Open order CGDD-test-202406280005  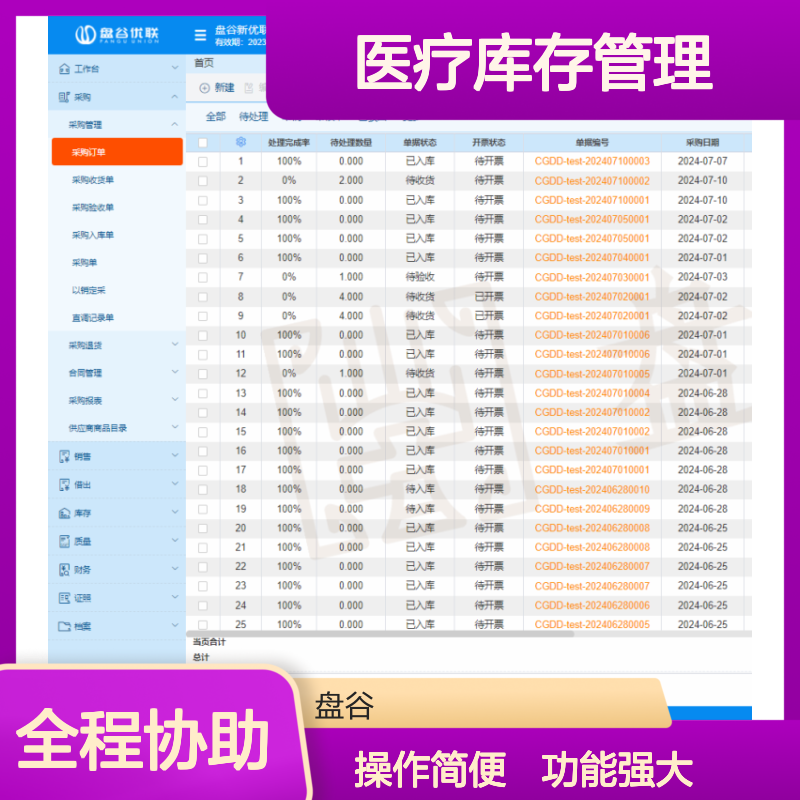[592, 624]
